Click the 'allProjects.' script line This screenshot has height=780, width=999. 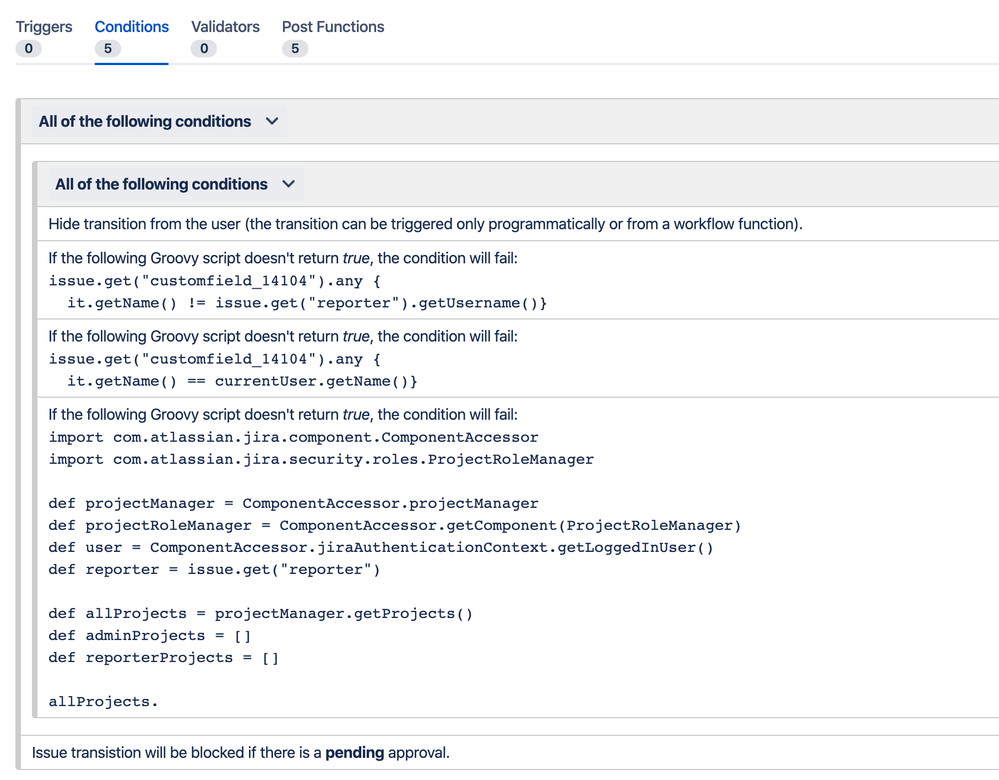[x=103, y=702]
